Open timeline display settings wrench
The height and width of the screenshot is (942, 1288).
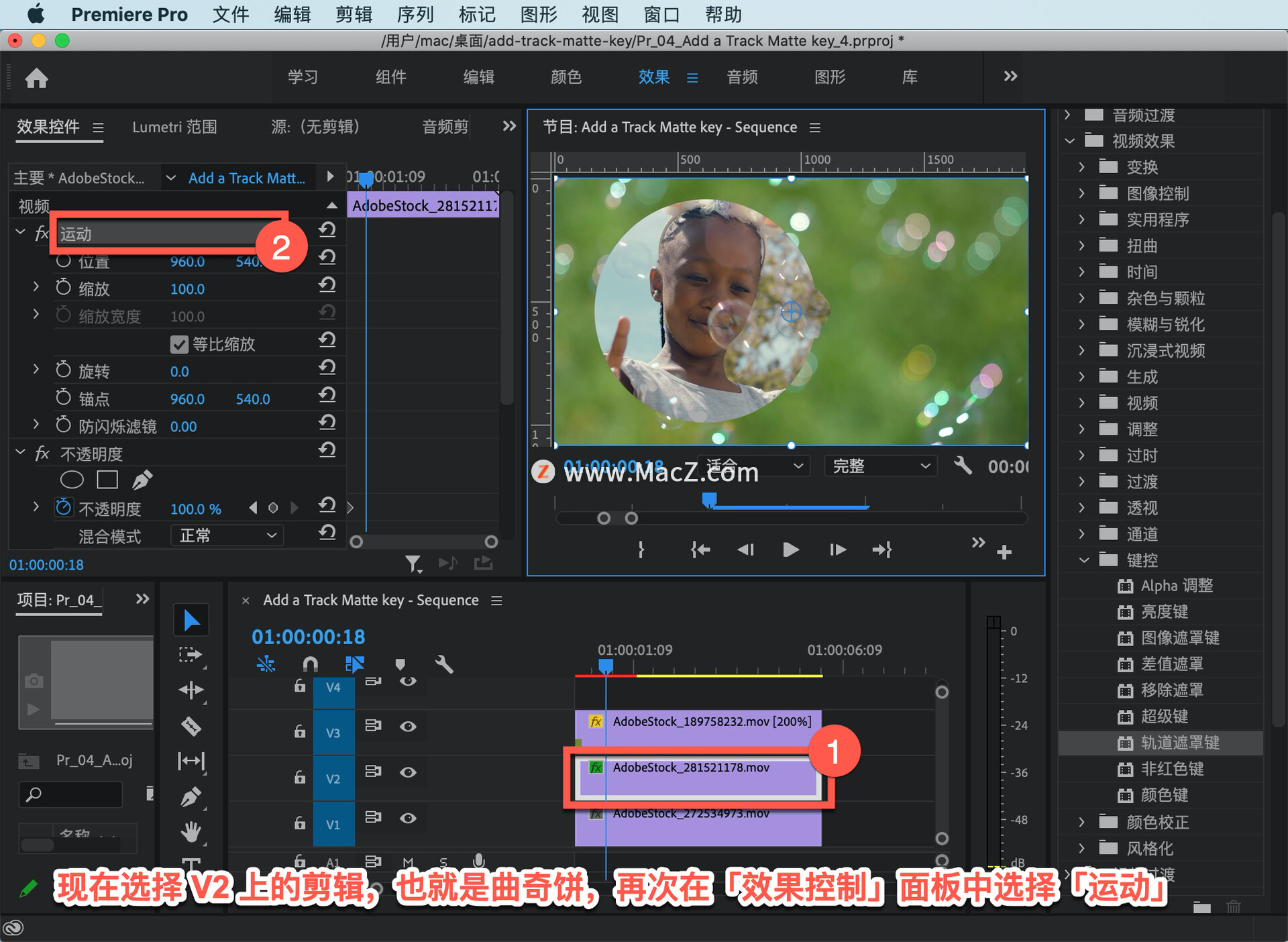pyautogui.click(x=444, y=664)
